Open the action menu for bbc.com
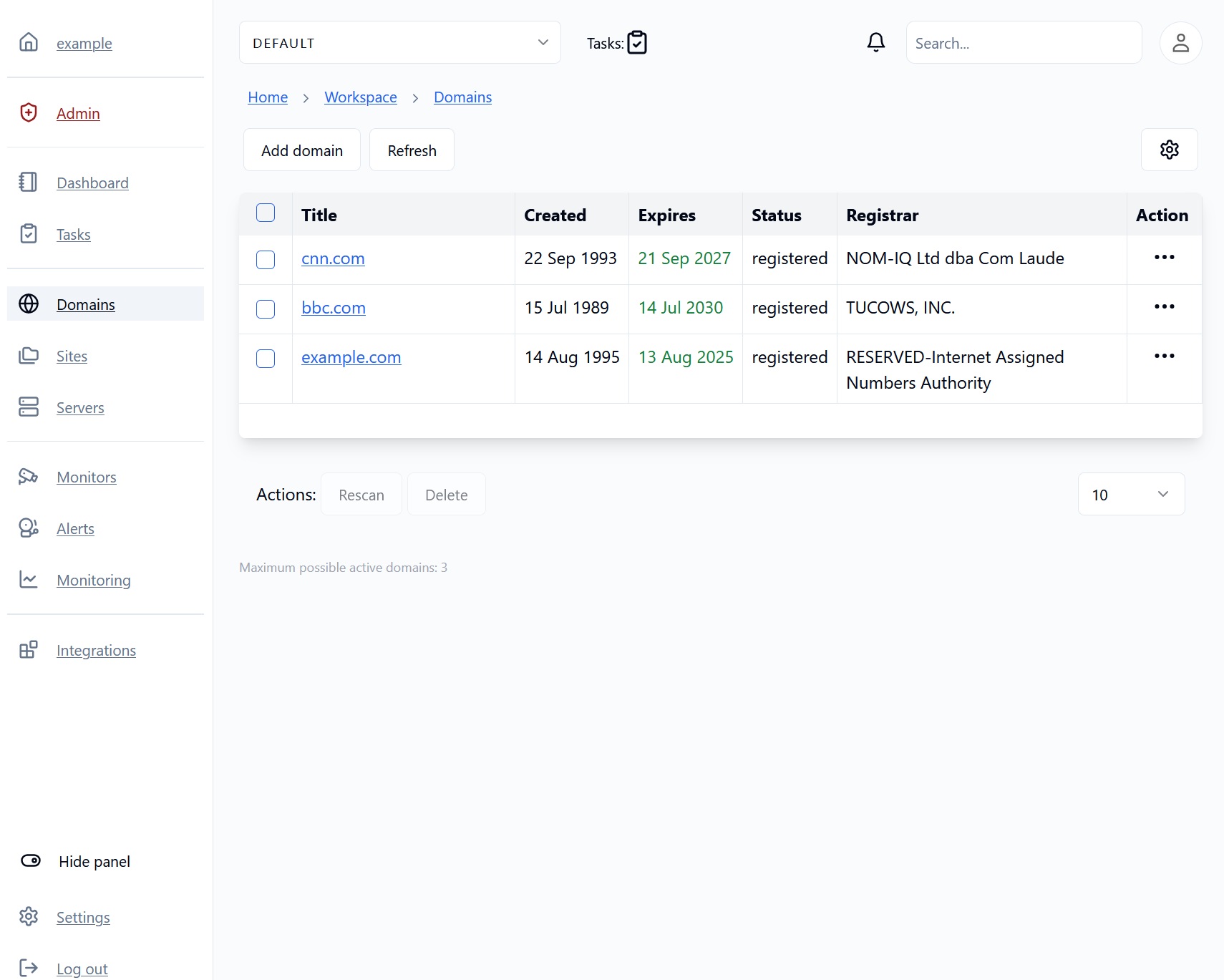Image resolution: width=1224 pixels, height=980 pixels. pyautogui.click(x=1165, y=306)
